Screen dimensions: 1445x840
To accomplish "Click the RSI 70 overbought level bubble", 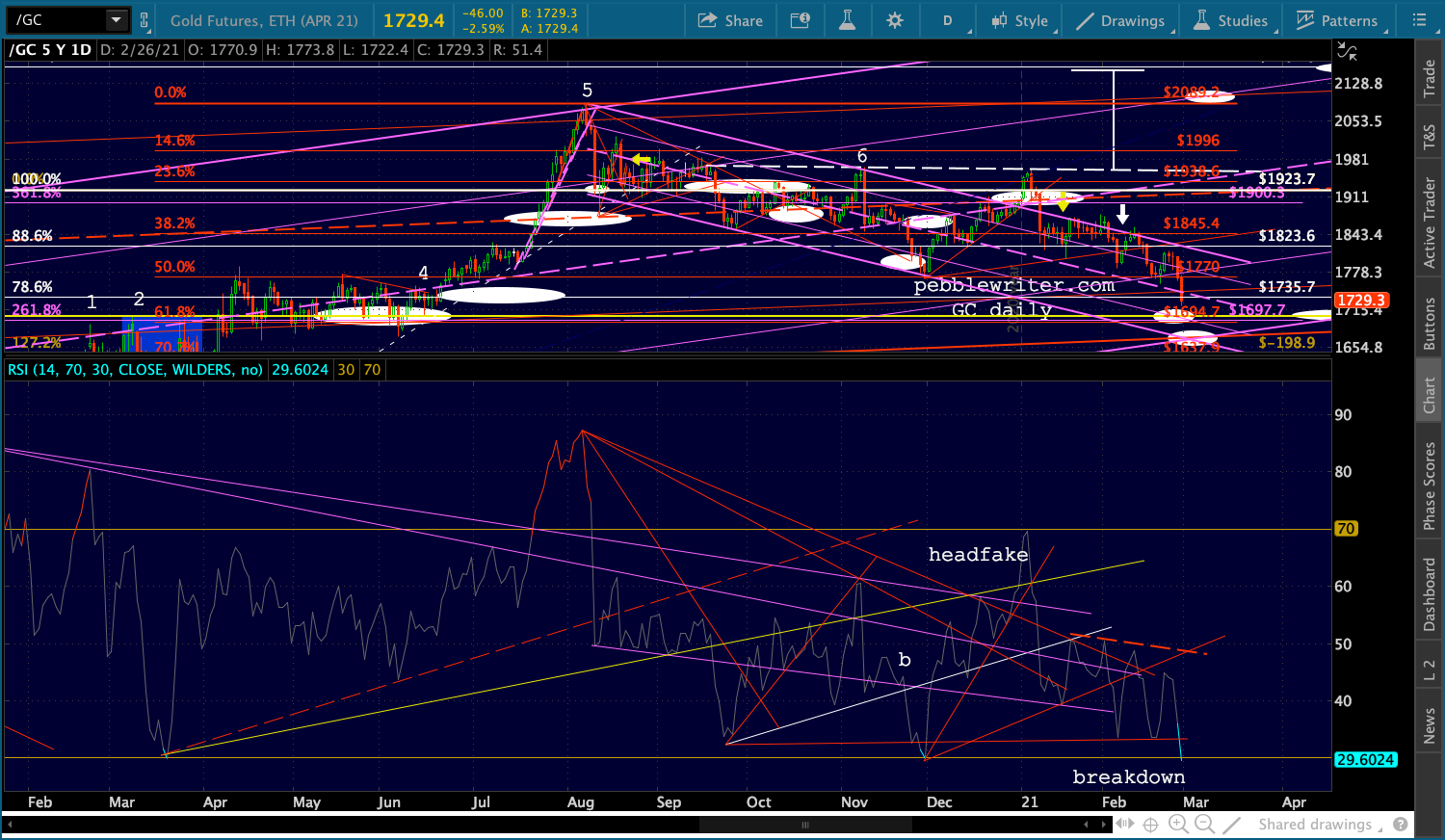I will pos(1346,529).
